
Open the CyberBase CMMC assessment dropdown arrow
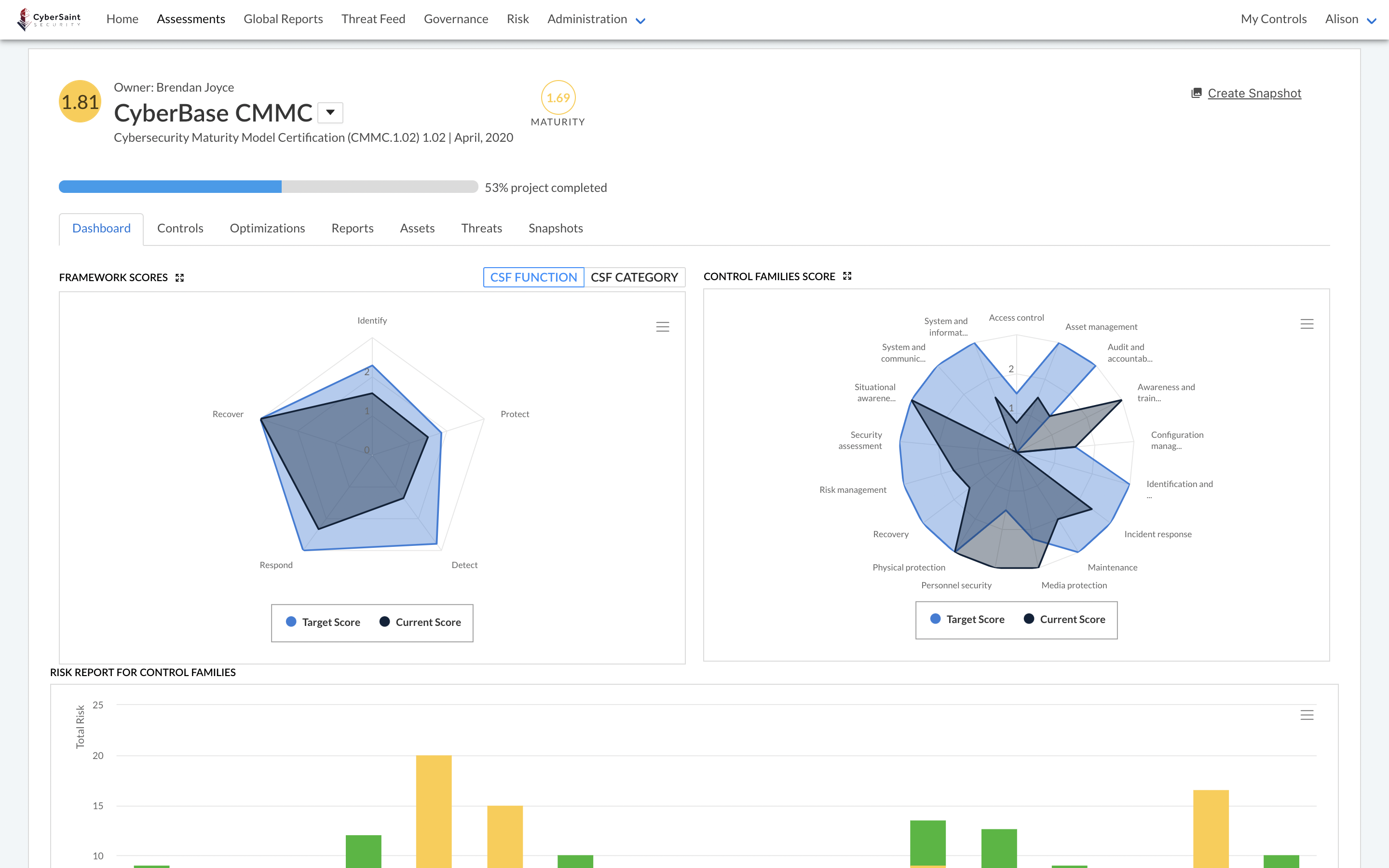pos(330,112)
